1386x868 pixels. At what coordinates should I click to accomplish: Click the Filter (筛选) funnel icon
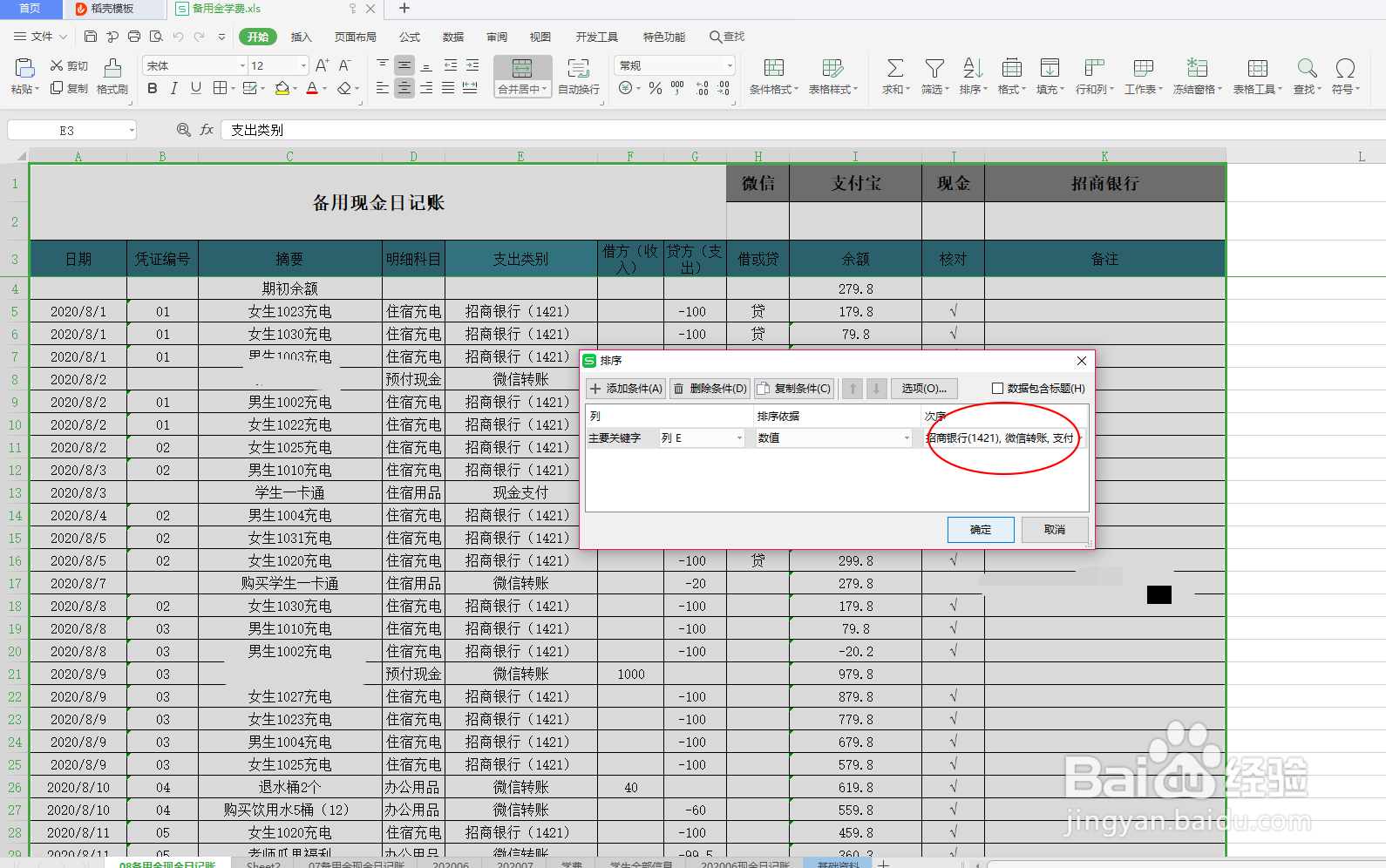tap(934, 69)
